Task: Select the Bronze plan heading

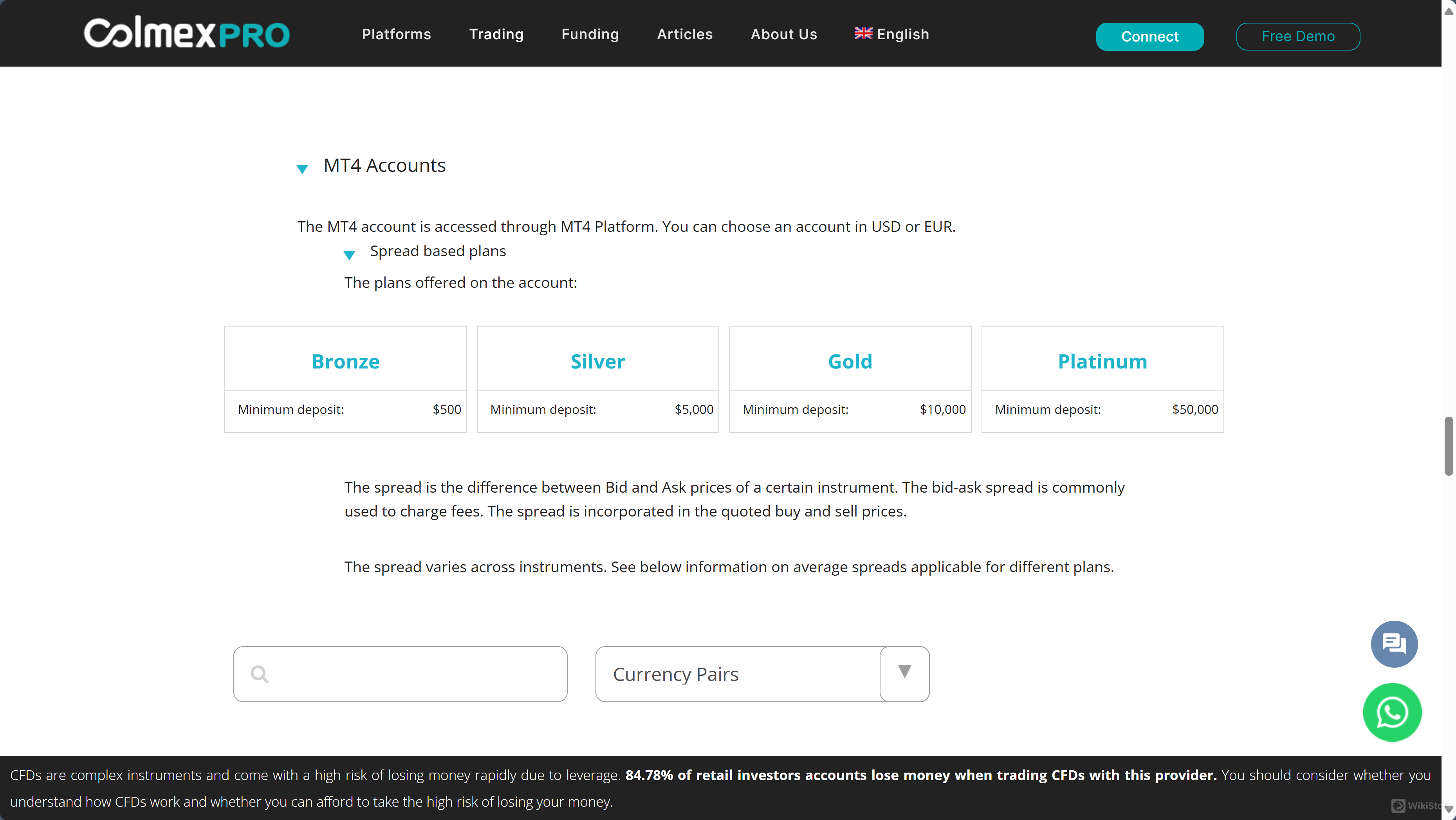Action: [345, 361]
